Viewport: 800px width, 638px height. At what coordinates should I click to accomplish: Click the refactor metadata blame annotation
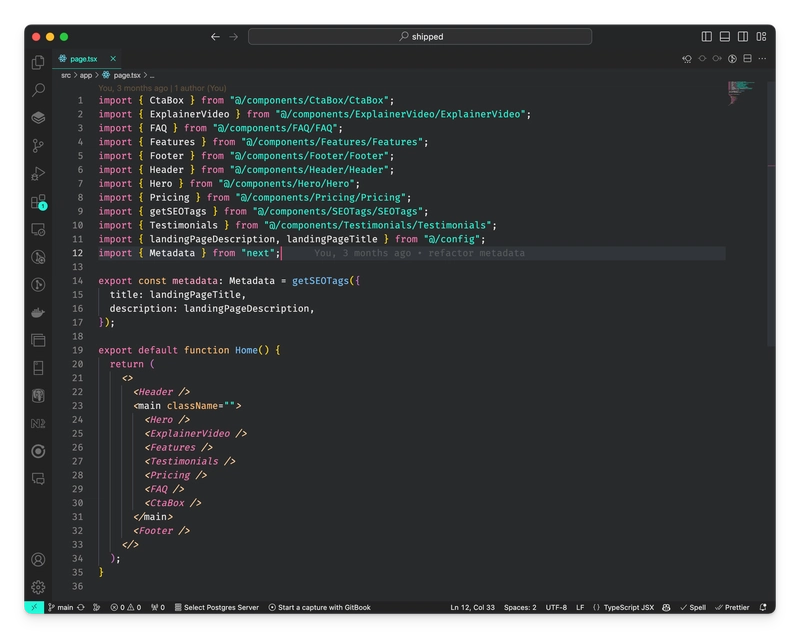(x=419, y=253)
